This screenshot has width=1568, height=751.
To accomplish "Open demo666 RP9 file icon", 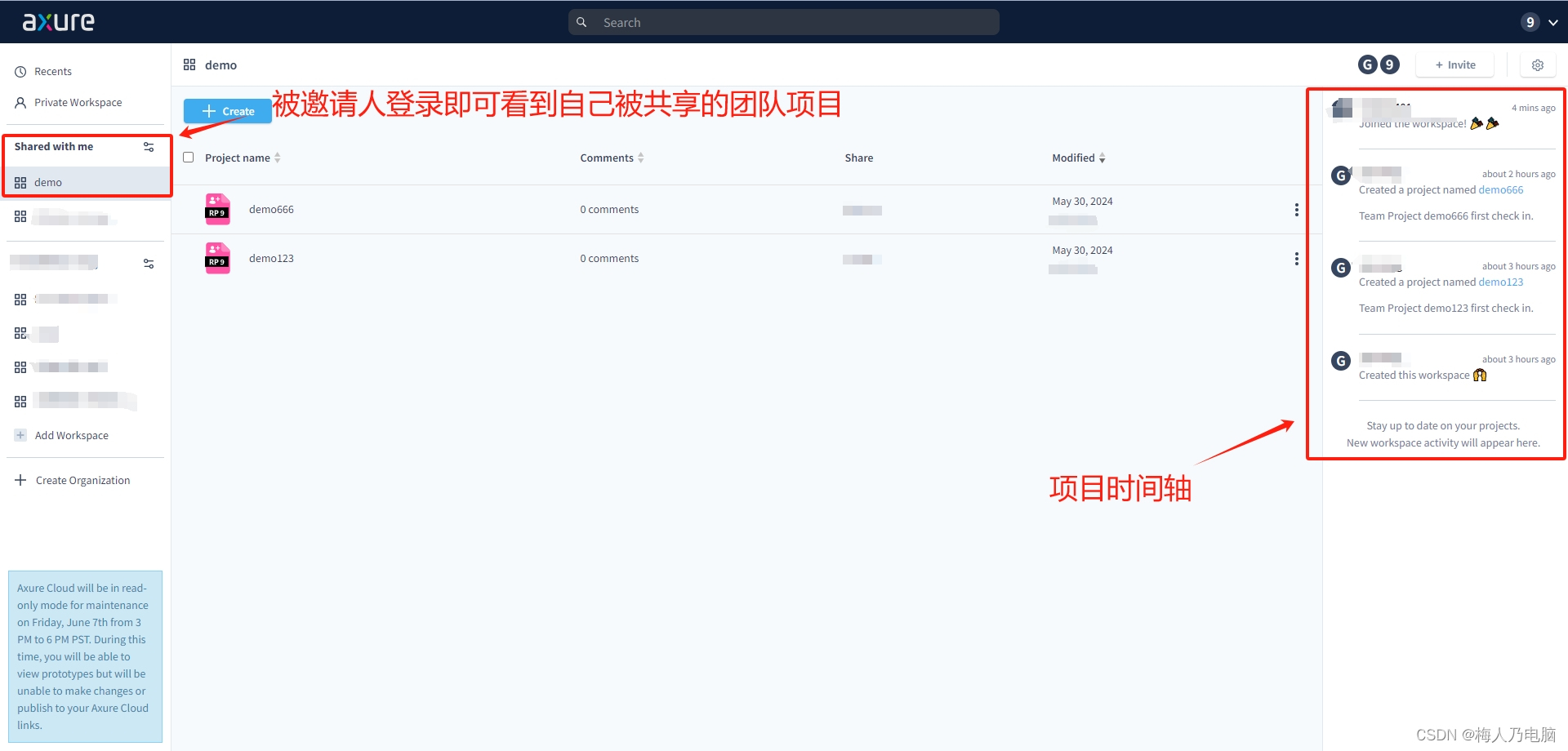I will pyautogui.click(x=217, y=209).
